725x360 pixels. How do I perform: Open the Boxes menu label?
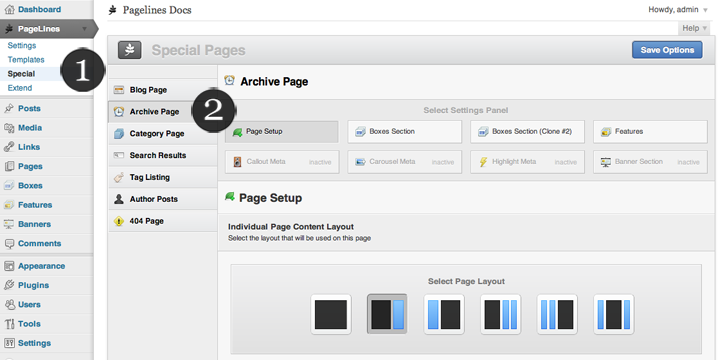point(30,186)
